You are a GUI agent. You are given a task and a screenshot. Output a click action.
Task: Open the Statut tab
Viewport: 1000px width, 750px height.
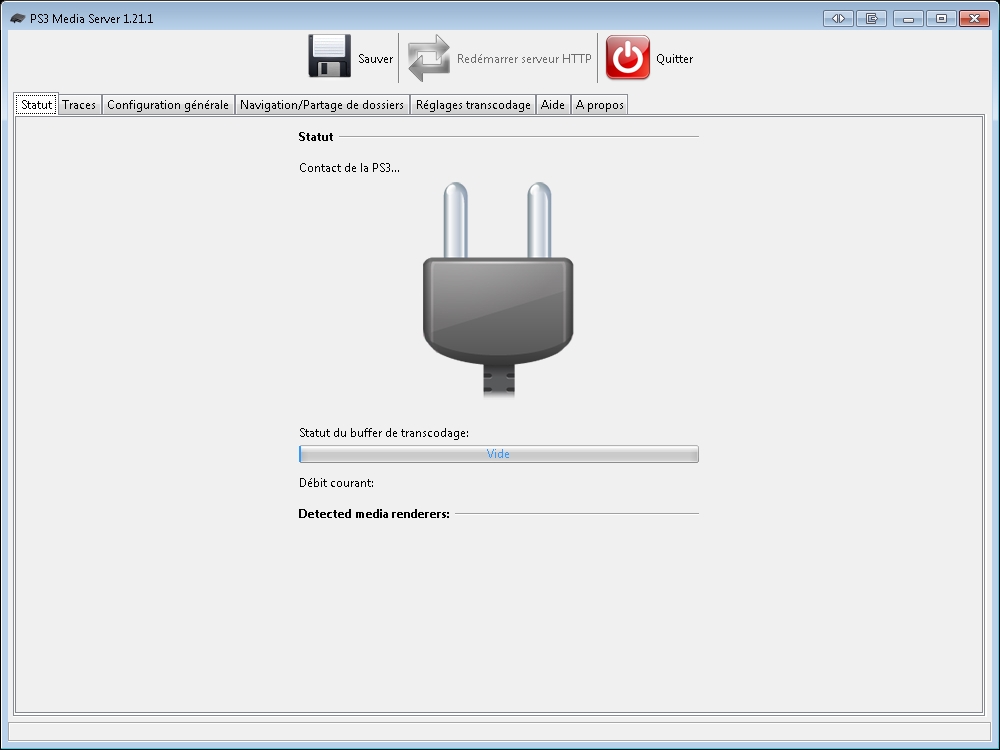[x=36, y=105]
